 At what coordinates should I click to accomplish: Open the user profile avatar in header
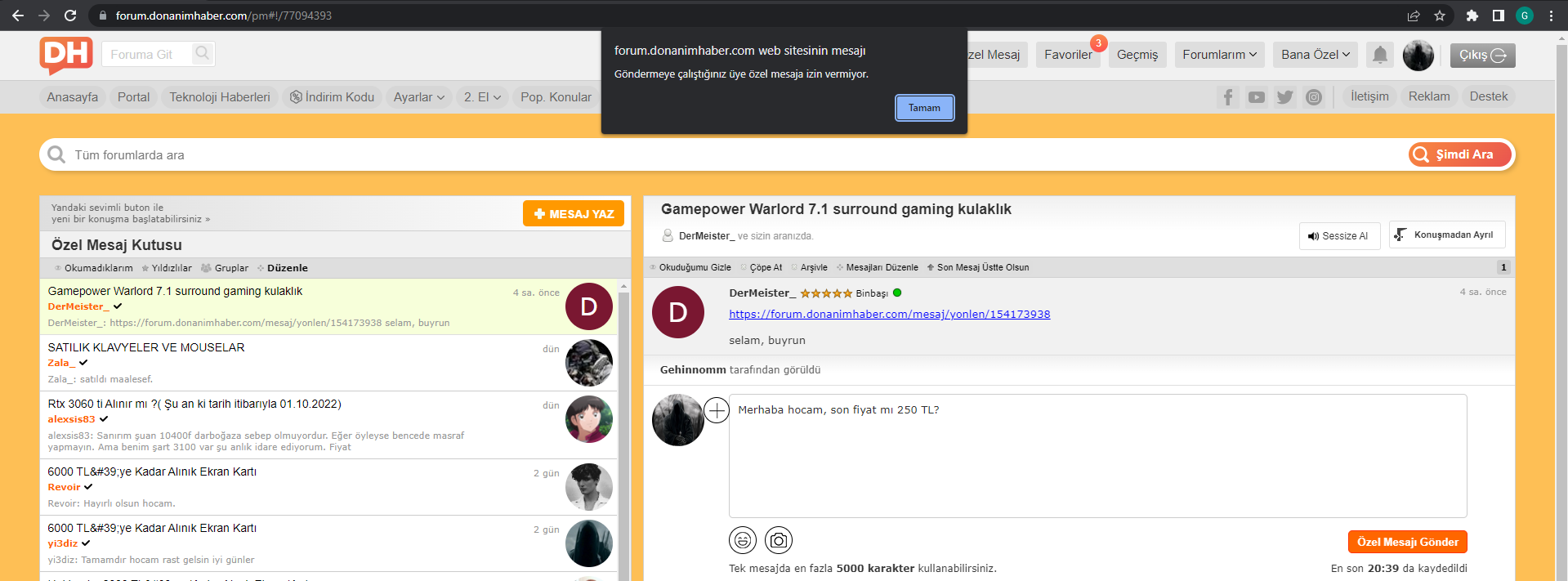(x=1418, y=55)
